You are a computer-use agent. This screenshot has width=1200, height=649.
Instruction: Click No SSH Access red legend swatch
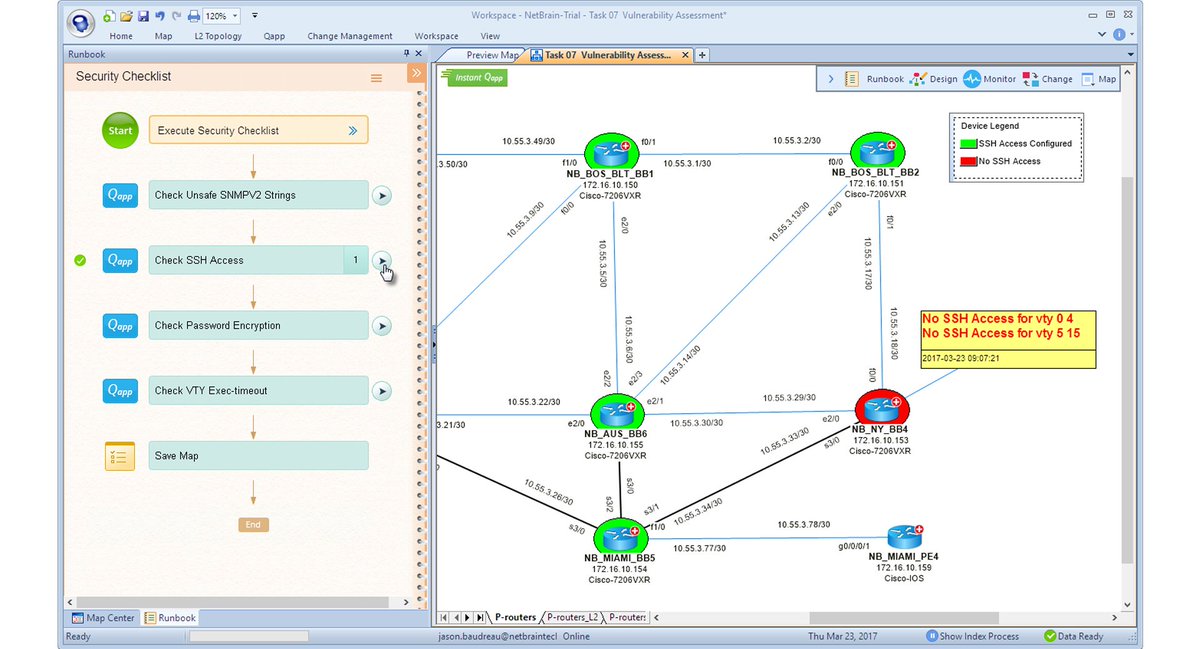970,161
